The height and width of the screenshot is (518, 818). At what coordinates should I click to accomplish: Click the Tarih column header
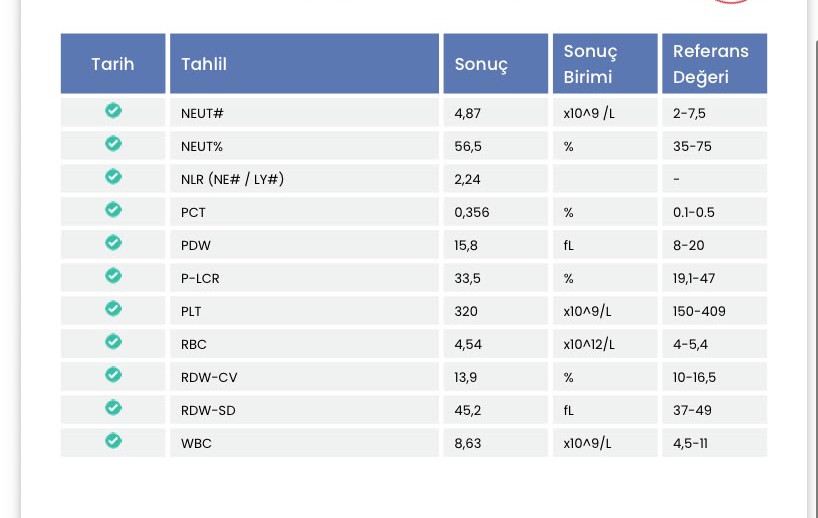113,64
